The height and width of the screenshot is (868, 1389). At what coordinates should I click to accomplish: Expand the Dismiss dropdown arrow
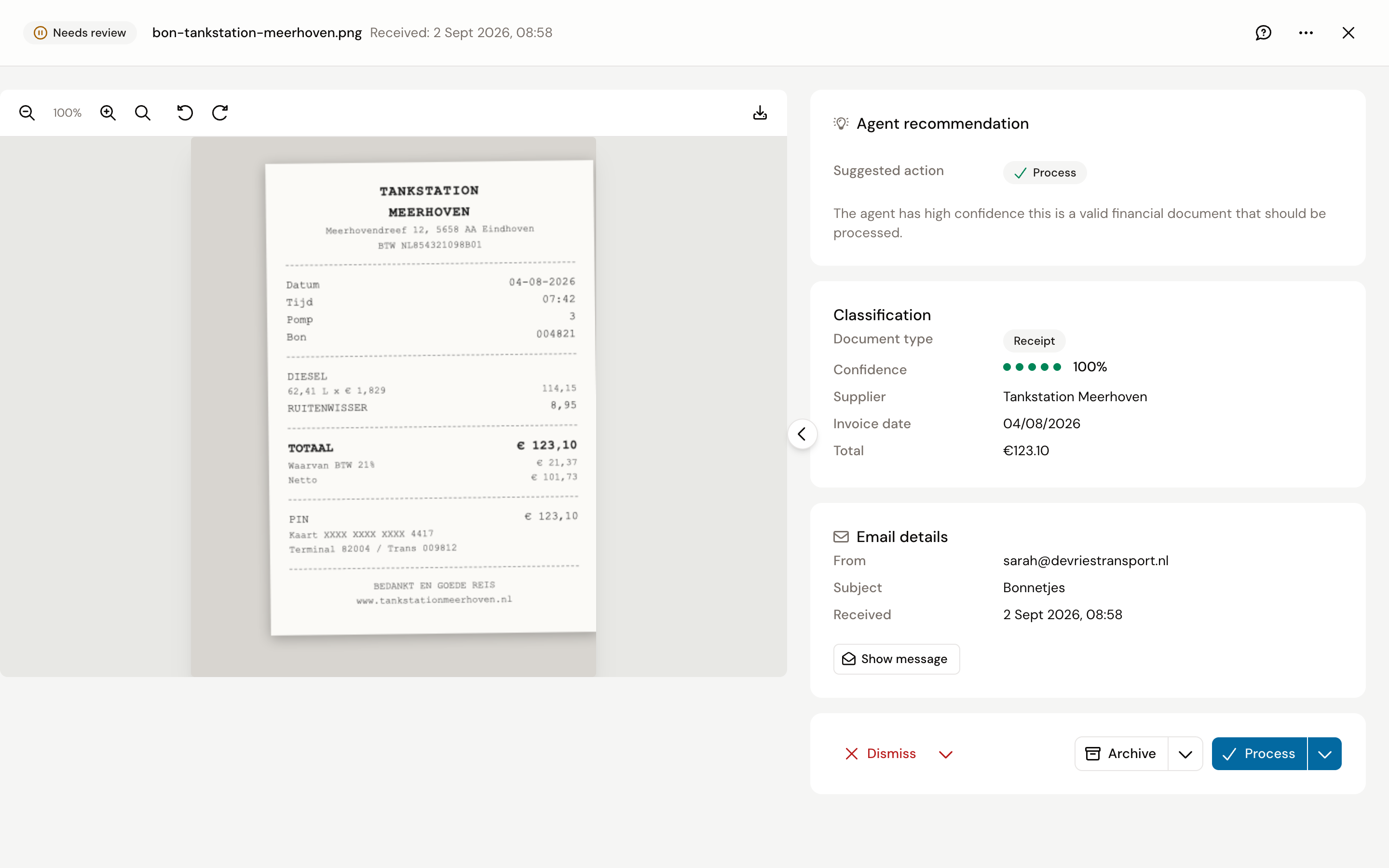pos(945,754)
